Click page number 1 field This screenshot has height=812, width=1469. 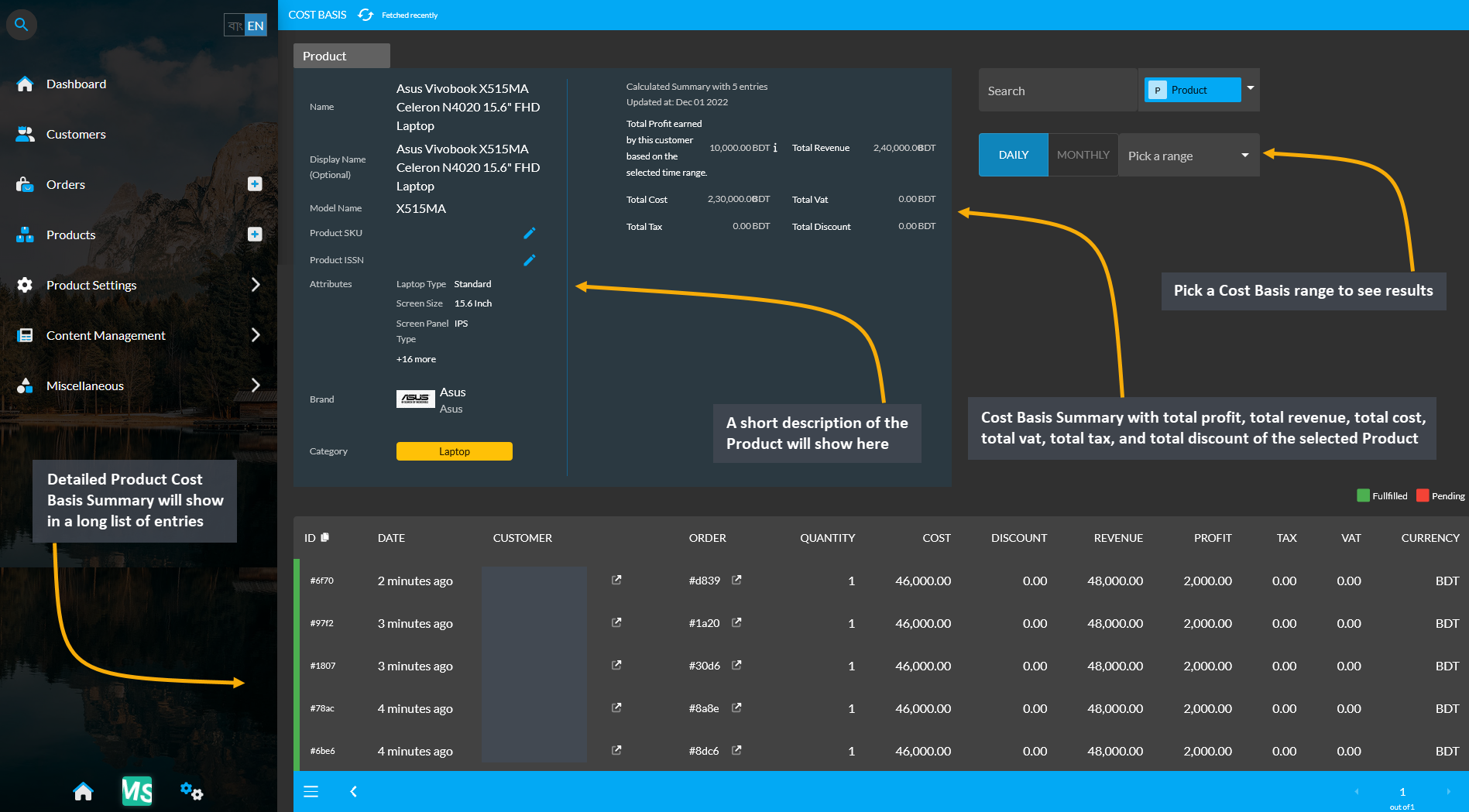(1402, 791)
